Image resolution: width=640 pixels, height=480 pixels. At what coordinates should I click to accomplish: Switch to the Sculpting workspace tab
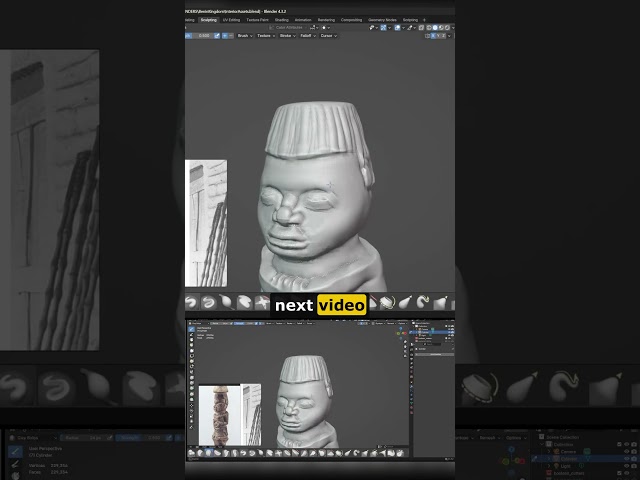pyautogui.click(x=209, y=20)
